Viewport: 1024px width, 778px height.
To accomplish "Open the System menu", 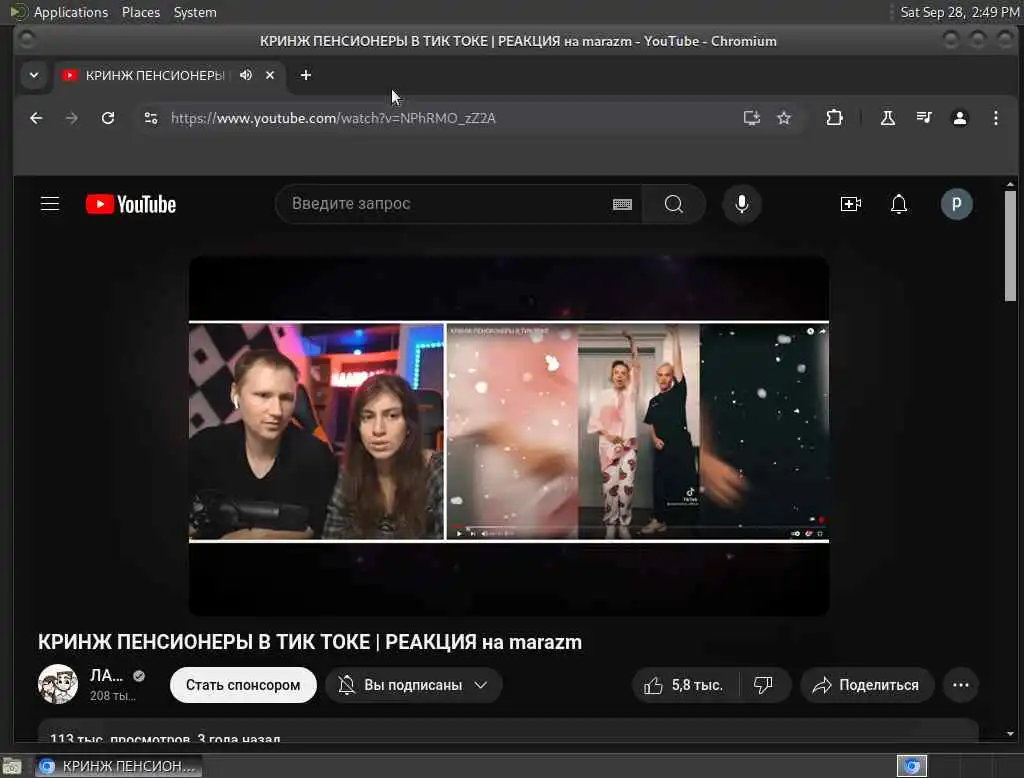I will point(195,12).
